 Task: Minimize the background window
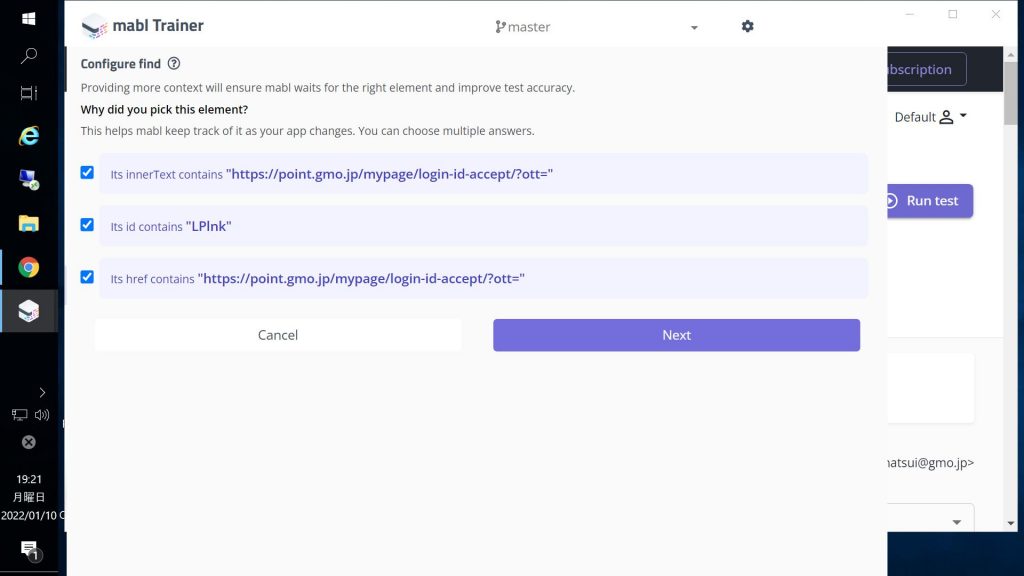point(910,14)
